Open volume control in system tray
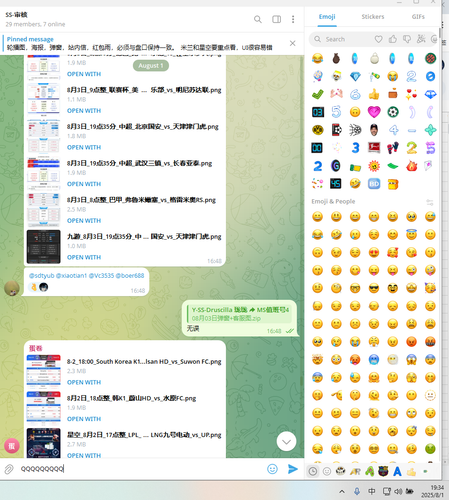Viewport: 449px width, 500px height. point(398,491)
